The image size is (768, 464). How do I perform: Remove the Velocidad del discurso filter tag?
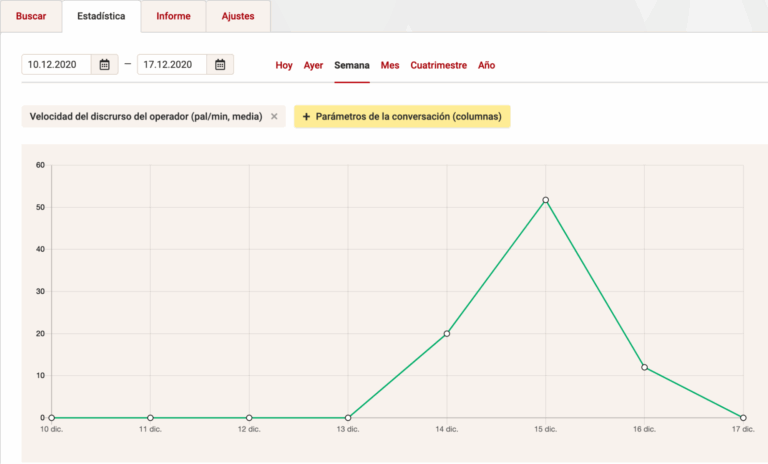[274, 117]
